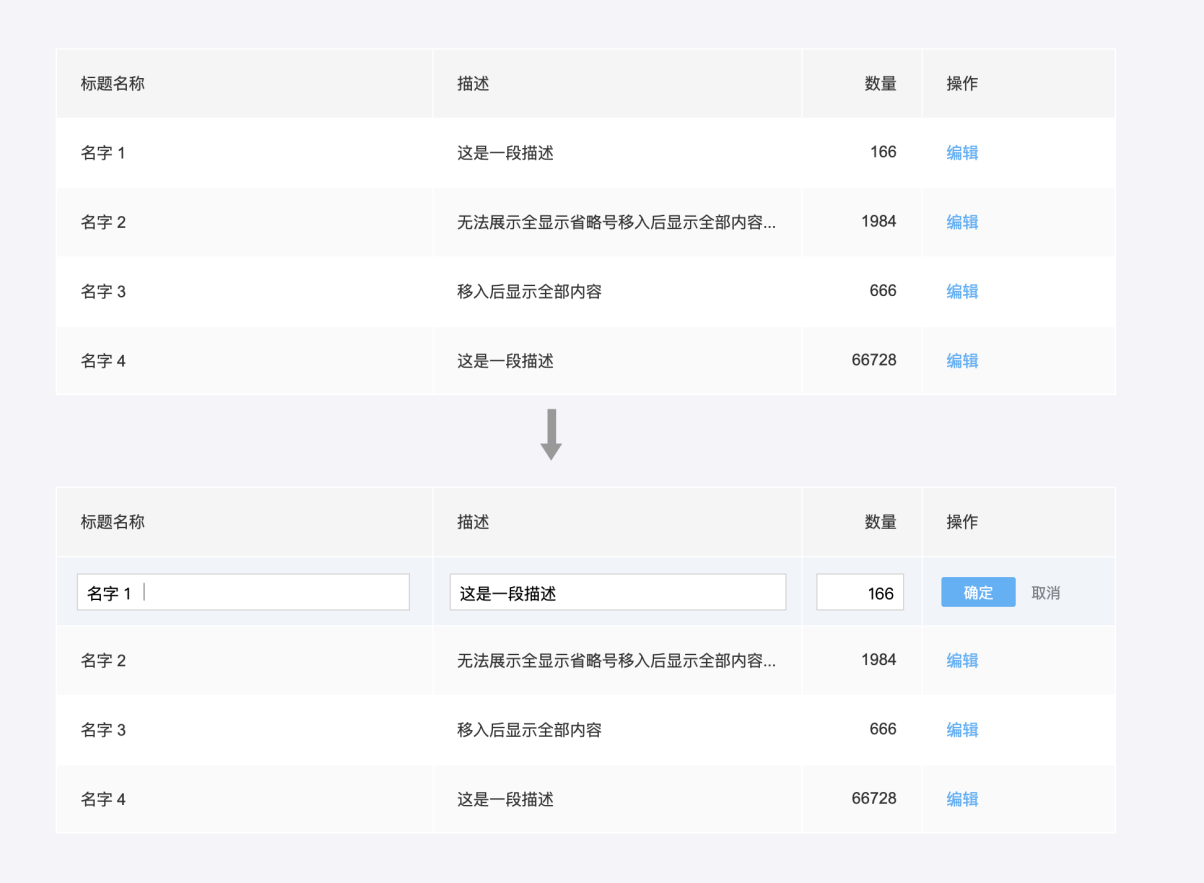Click the 取消 cancel link
This screenshot has height=883, width=1204.
pos(1045,593)
